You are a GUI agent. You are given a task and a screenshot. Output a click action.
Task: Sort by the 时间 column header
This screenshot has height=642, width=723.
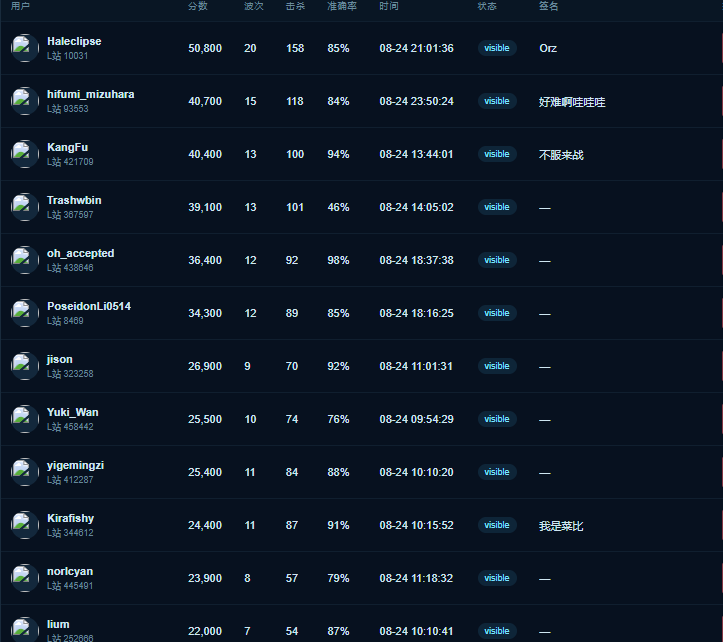pos(389,6)
